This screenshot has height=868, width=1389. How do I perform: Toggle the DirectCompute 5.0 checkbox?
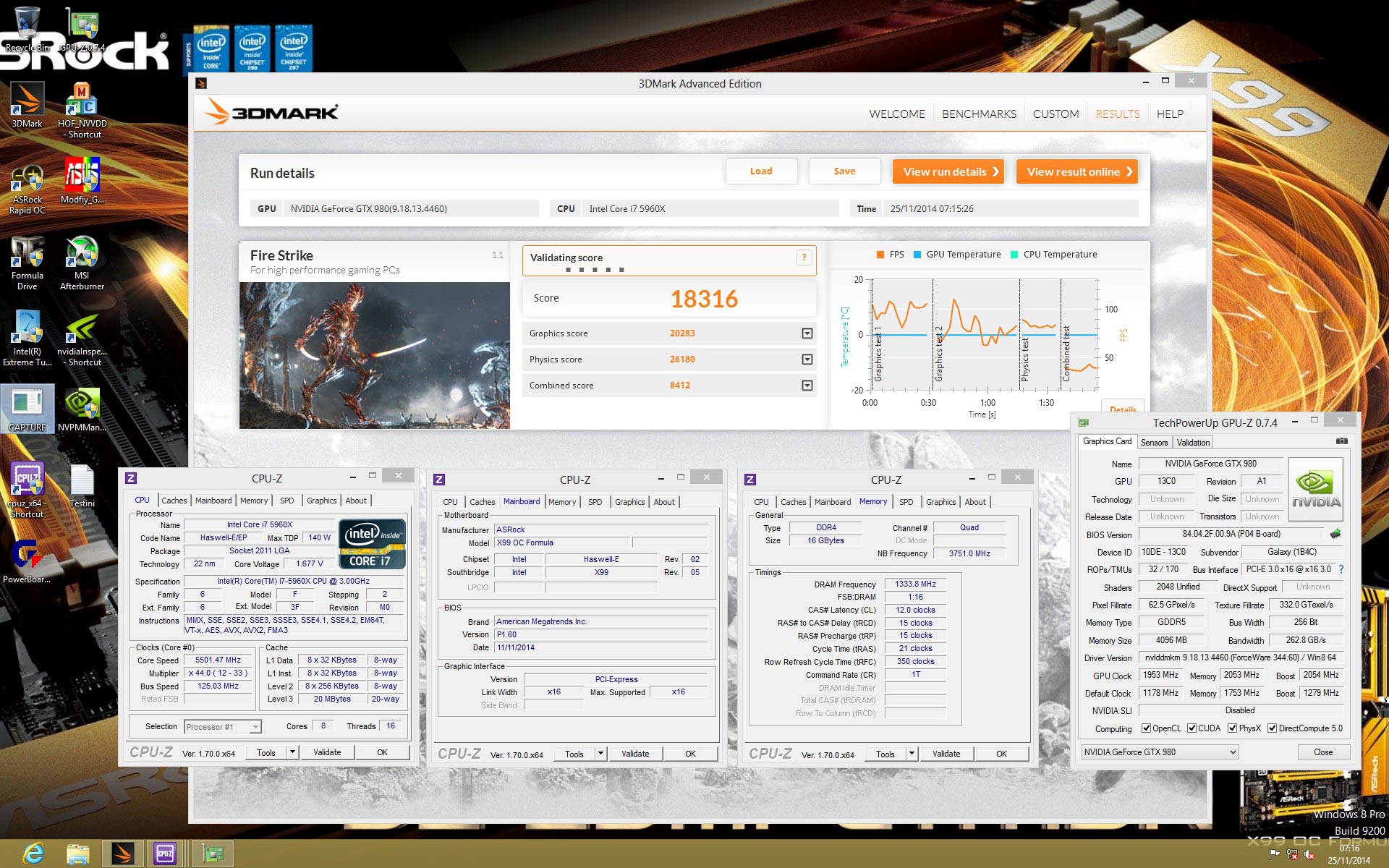pyautogui.click(x=1272, y=728)
